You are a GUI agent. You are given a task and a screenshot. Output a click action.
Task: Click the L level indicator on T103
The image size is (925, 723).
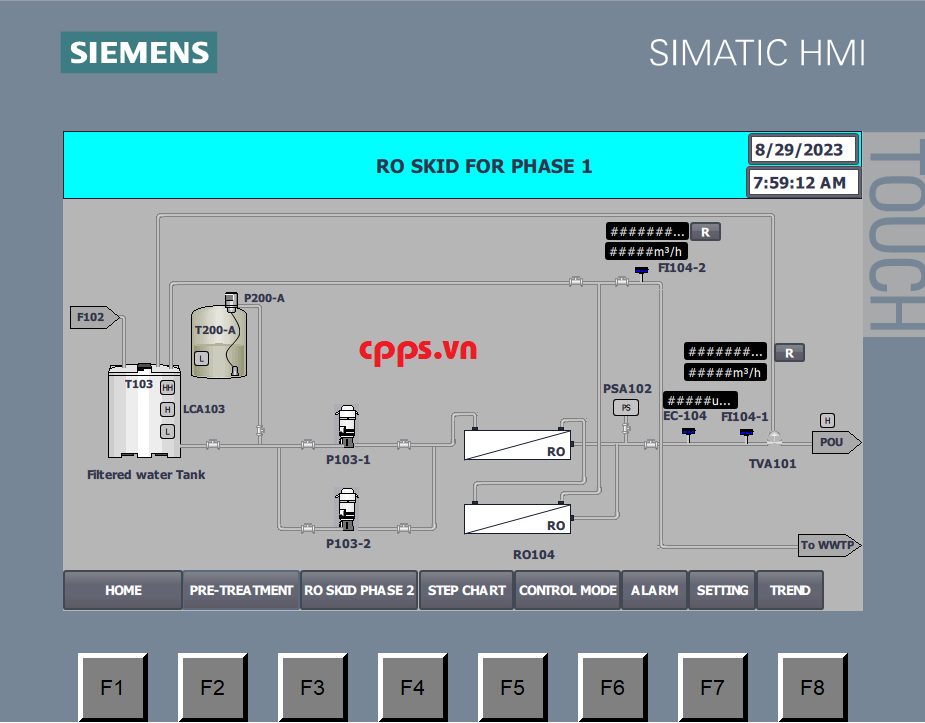click(167, 431)
